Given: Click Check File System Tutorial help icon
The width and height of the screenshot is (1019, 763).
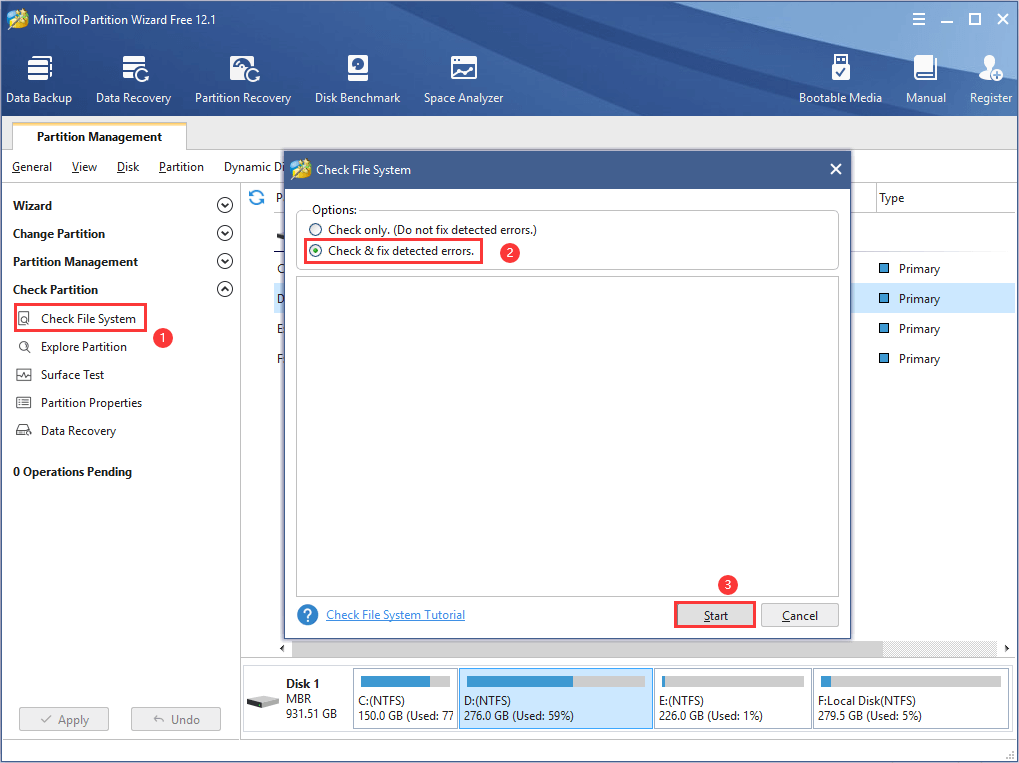Looking at the screenshot, I should click(307, 615).
